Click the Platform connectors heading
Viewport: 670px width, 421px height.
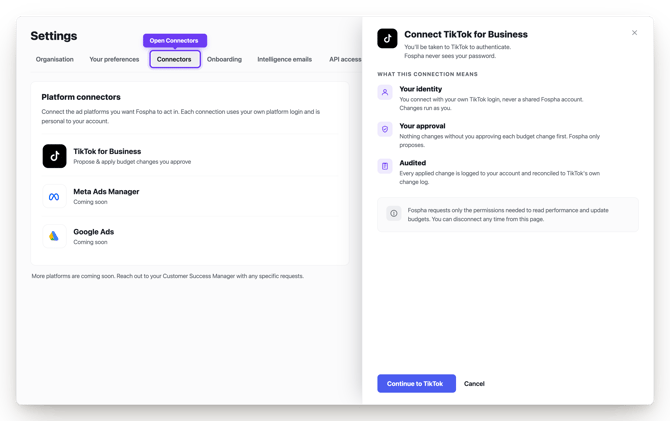click(81, 97)
